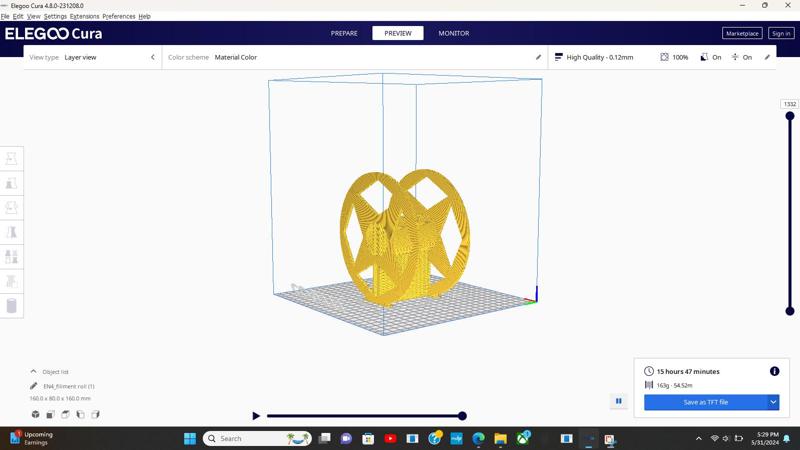The width and height of the screenshot is (800, 450).
Task: Show hidden system tray icons
Action: (x=698, y=438)
